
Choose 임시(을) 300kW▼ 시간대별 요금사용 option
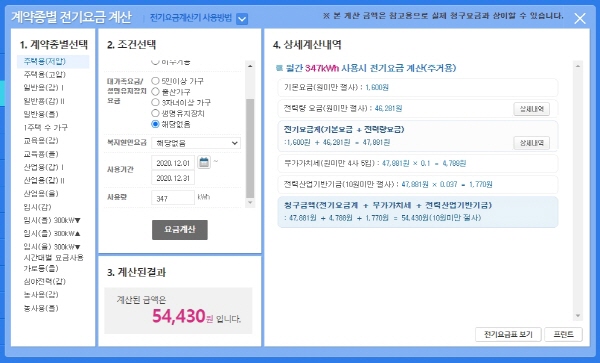pyautogui.click(x=54, y=252)
